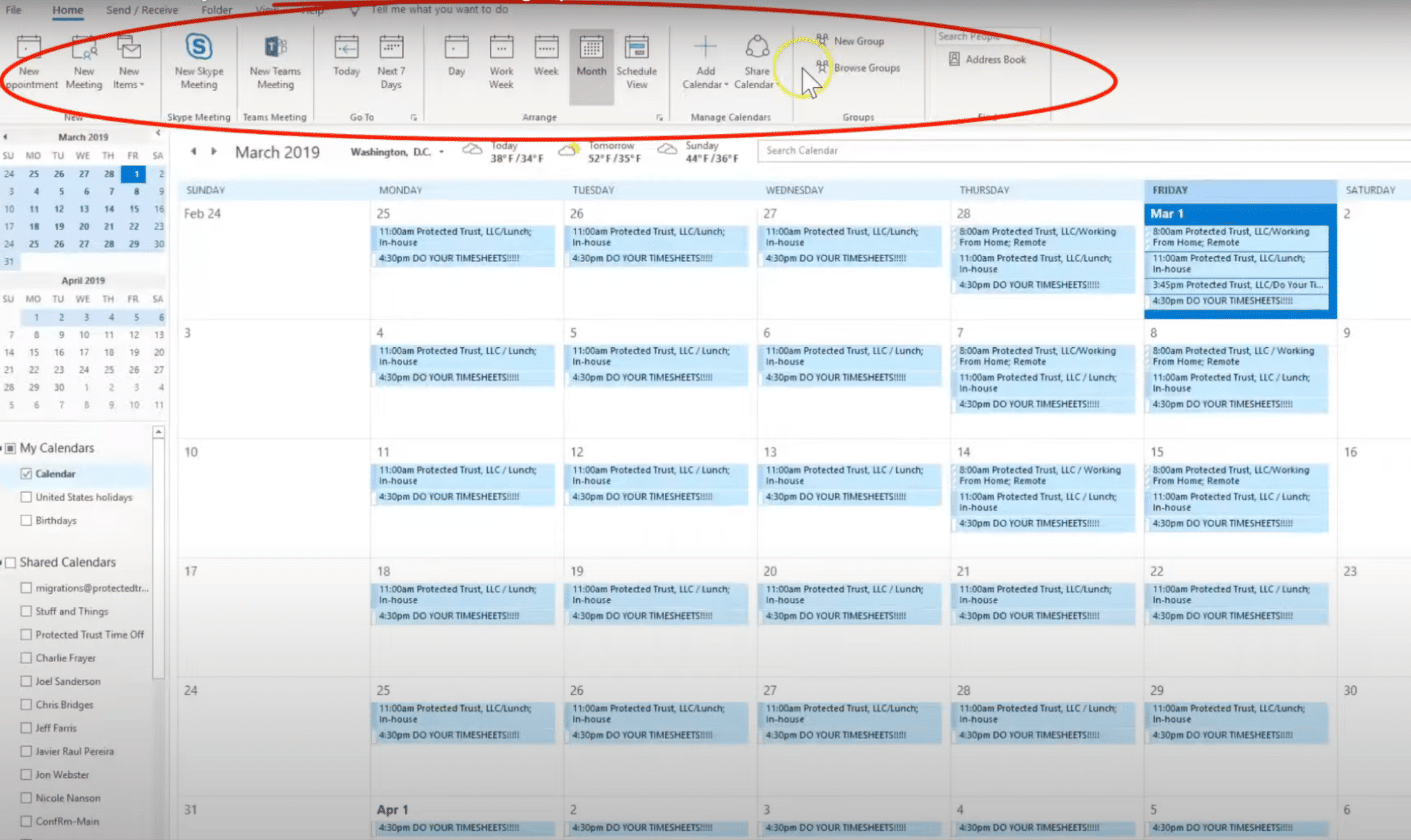This screenshot has height=840, width=1411.
Task: Open the Address Book
Action: point(987,59)
